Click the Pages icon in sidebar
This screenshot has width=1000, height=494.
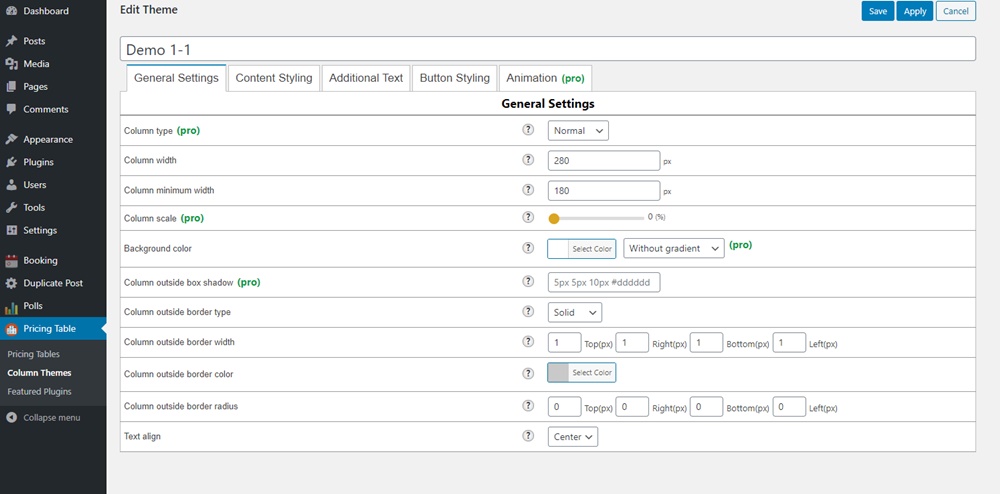(11, 87)
